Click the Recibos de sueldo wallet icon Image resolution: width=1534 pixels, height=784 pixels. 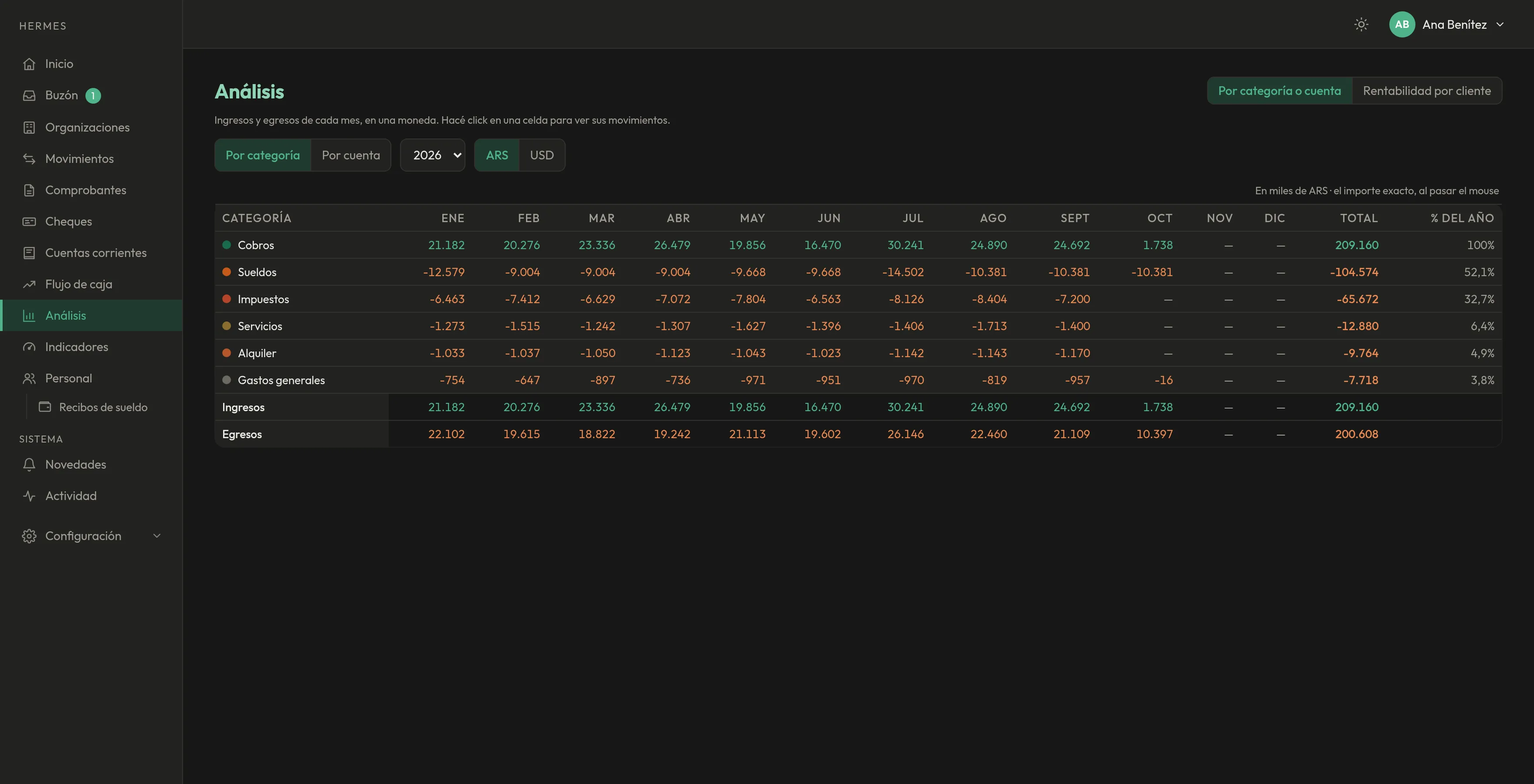pos(44,407)
